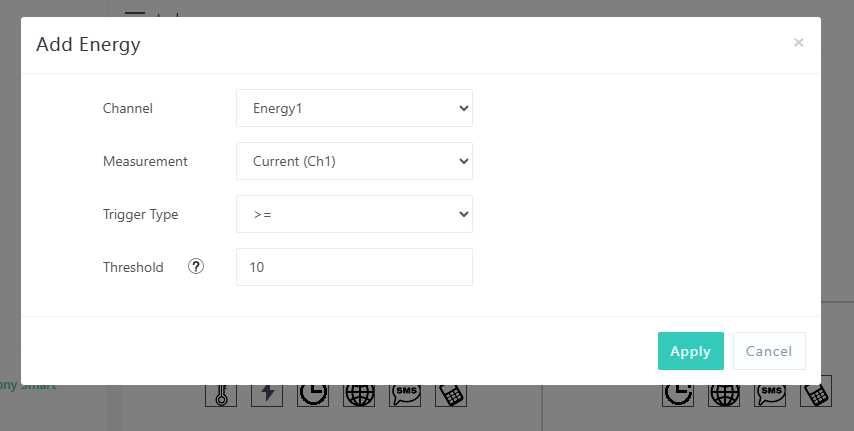Click the lightning bolt energy icon
Viewport: 854px width, 431px height.
coord(266,394)
